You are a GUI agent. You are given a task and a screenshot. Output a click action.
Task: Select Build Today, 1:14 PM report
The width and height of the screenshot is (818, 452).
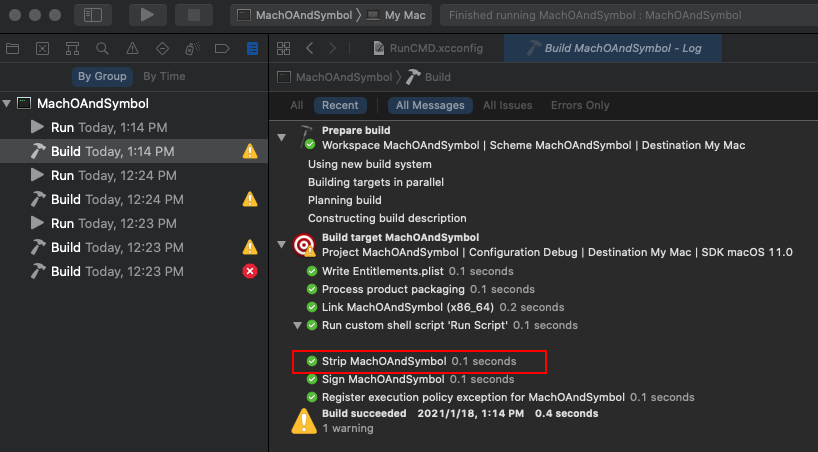(134, 151)
